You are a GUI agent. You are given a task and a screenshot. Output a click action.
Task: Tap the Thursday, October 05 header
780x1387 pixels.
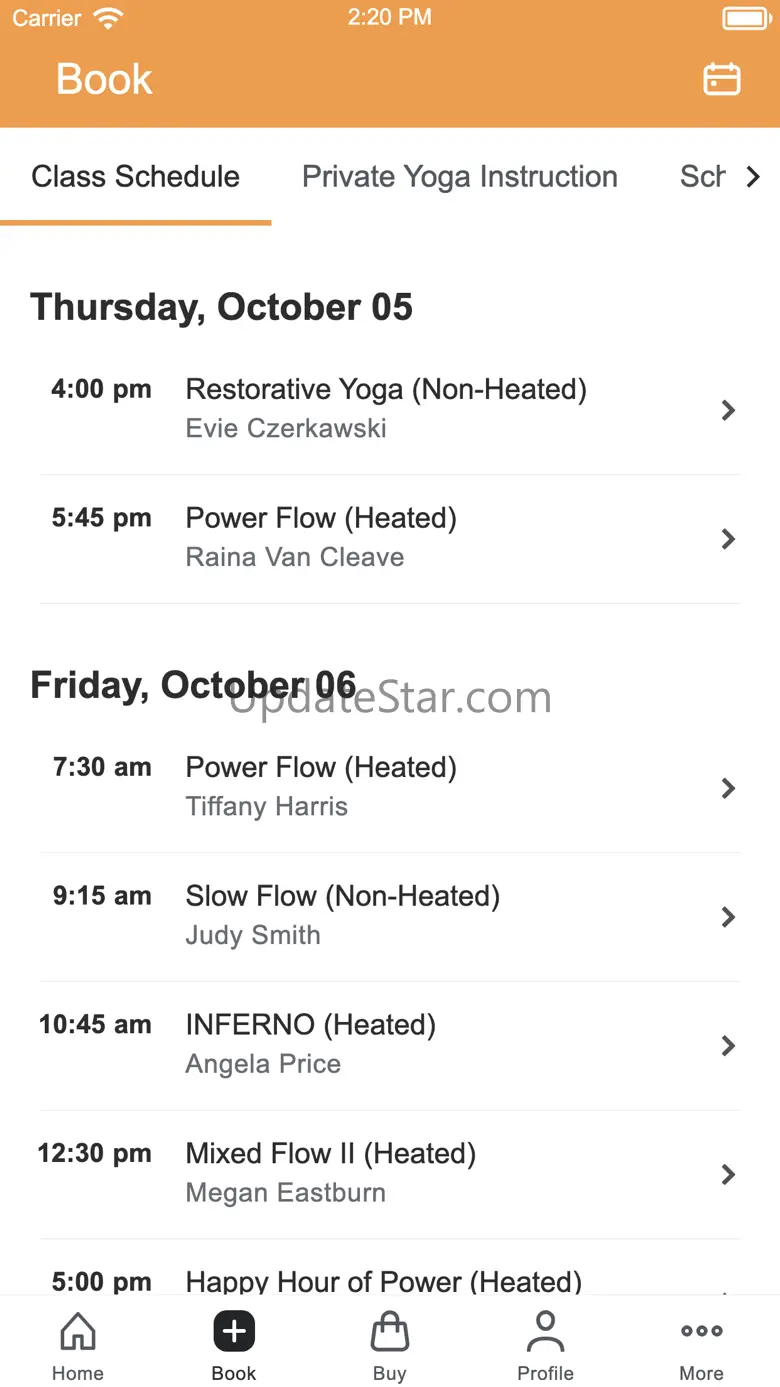click(221, 307)
